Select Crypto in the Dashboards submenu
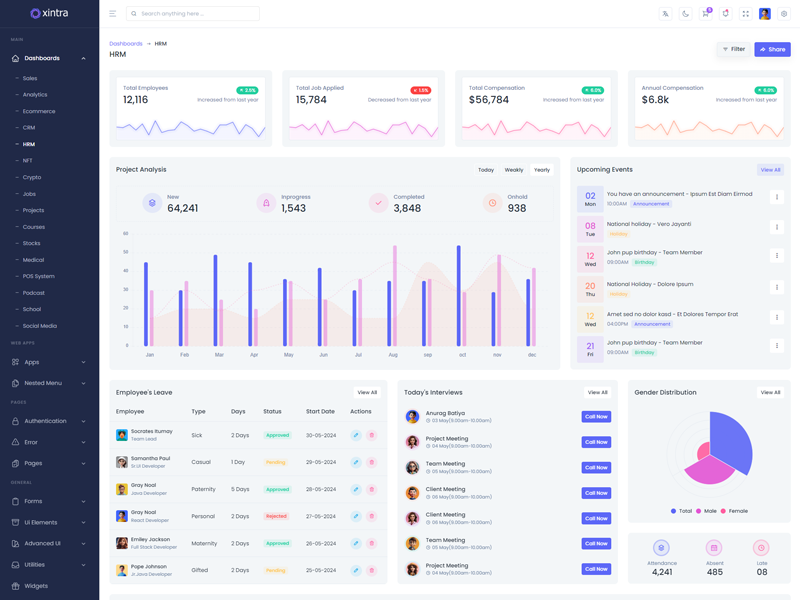Screen dimensions: 800x600 tap(32, 177)
